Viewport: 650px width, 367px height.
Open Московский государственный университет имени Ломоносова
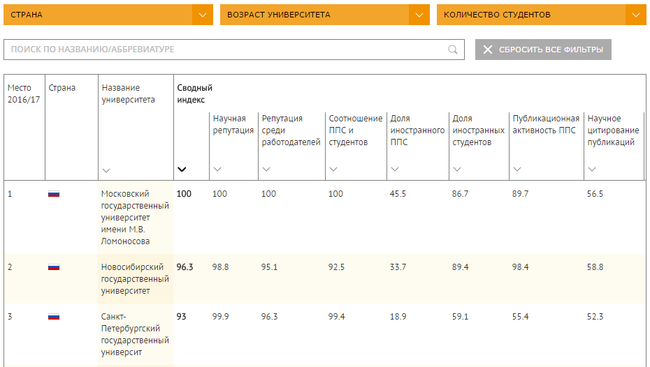coord(135,217)
